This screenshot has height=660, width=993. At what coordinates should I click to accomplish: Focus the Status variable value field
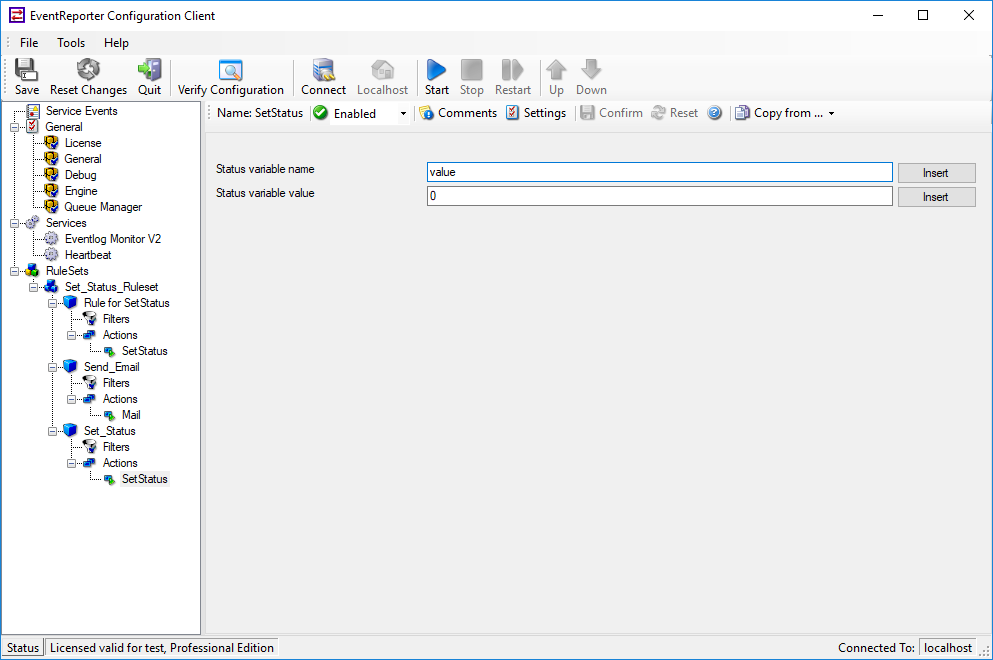[659, 196]
